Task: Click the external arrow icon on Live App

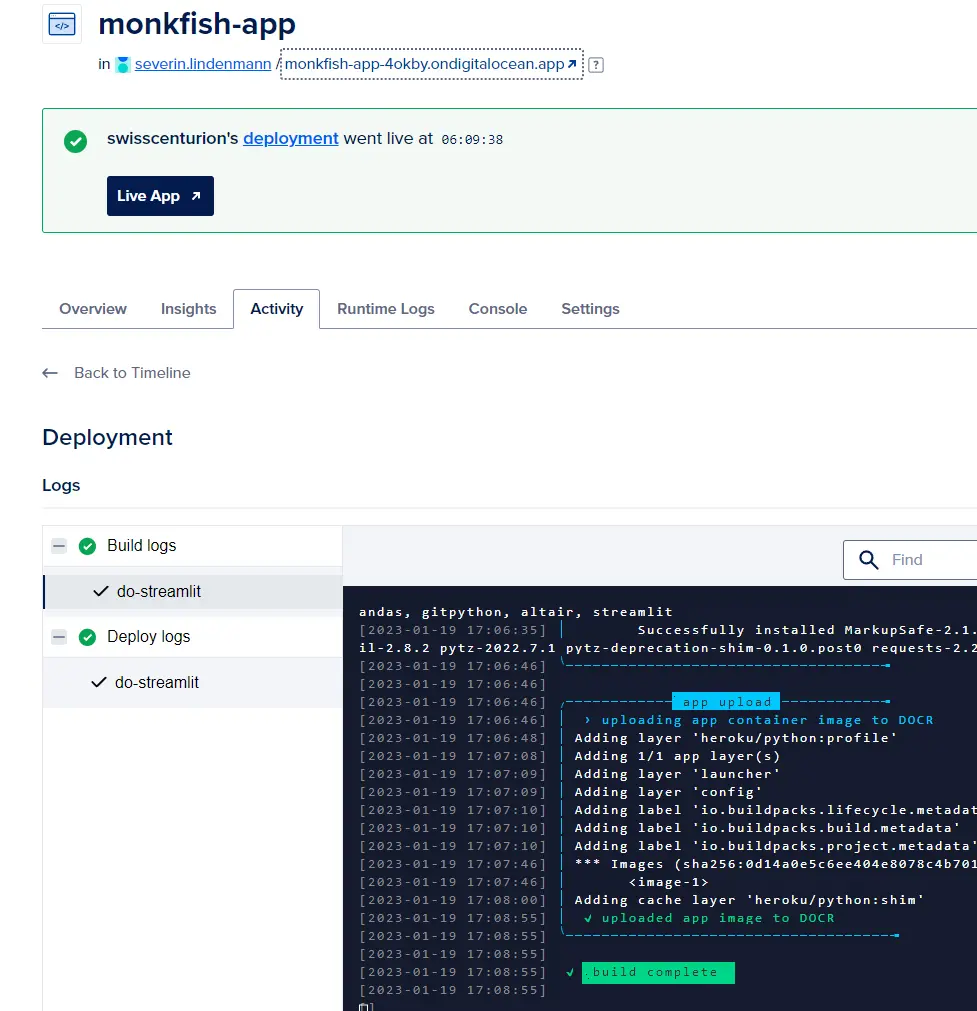Action: (196, 196)
